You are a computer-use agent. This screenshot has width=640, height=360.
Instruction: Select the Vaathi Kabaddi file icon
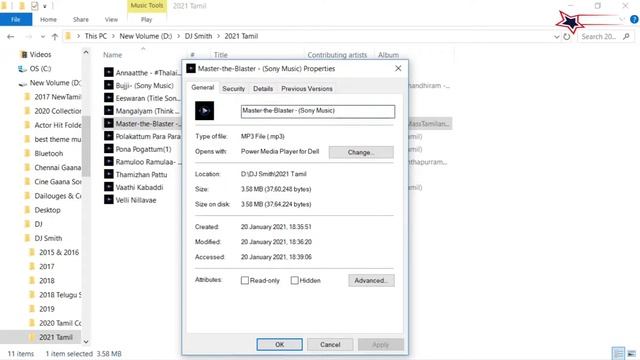(109, 187)
